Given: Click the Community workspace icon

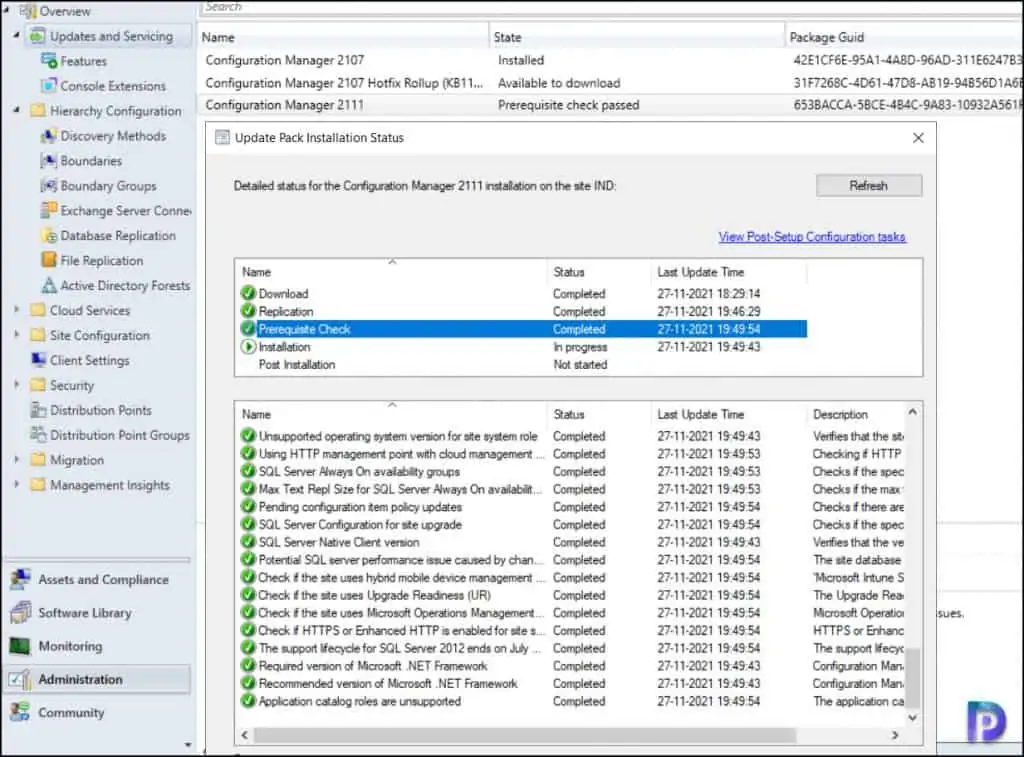Looking at the screenshot, I should pos(20,713).
